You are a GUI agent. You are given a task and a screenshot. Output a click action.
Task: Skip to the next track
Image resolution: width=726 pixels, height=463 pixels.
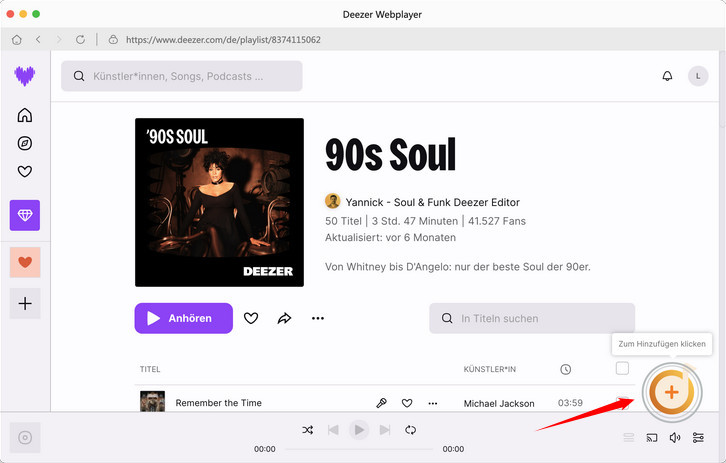click(x=384, y=430)
